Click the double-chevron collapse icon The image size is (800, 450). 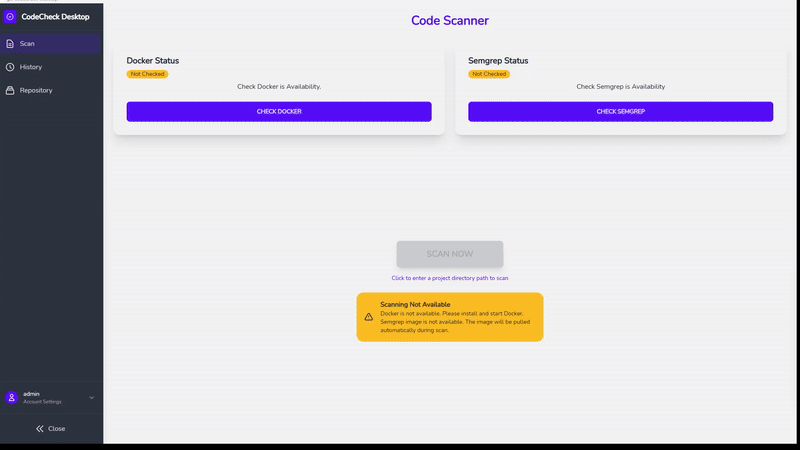[40, 429]
